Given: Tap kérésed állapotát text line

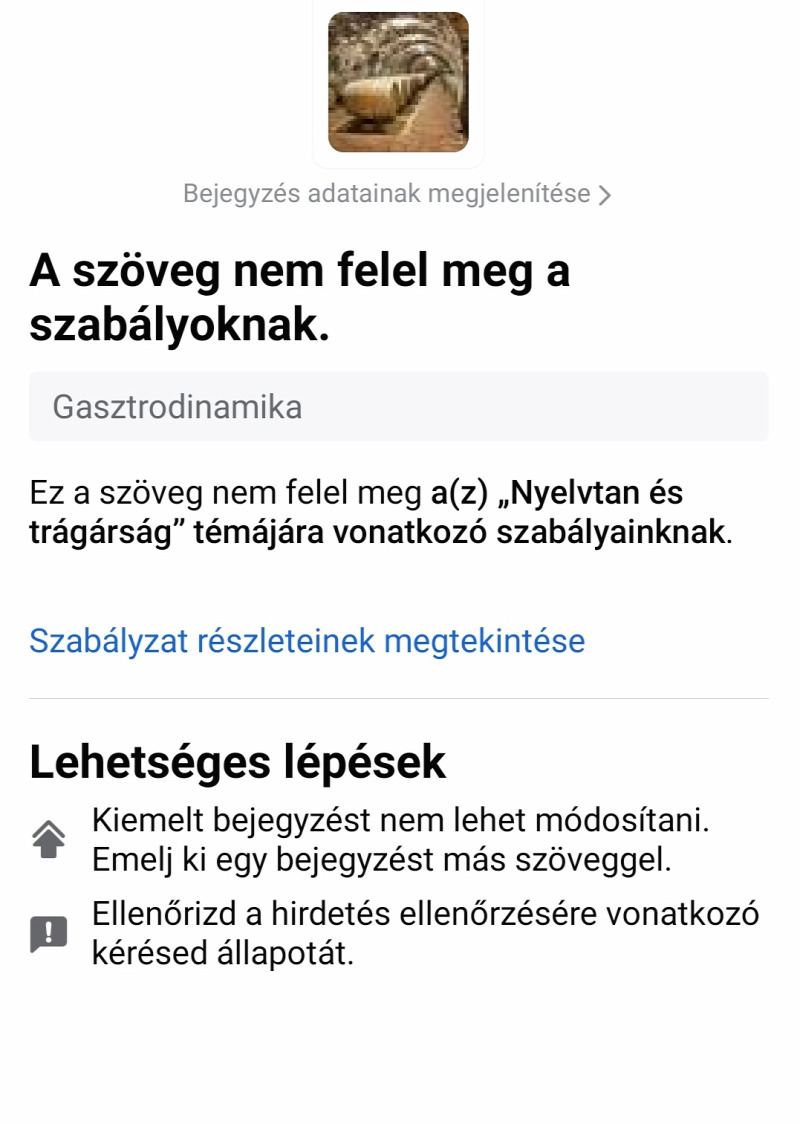Looking at the screenshot, I should (x=223, y=953).
